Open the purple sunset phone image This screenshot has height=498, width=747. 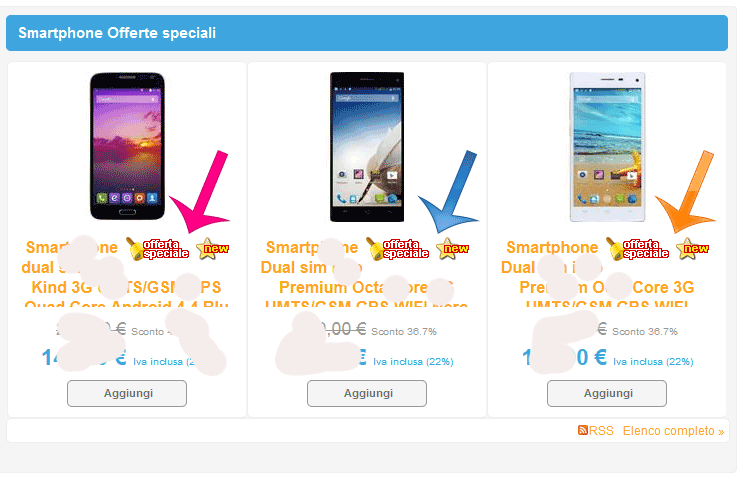127,146
